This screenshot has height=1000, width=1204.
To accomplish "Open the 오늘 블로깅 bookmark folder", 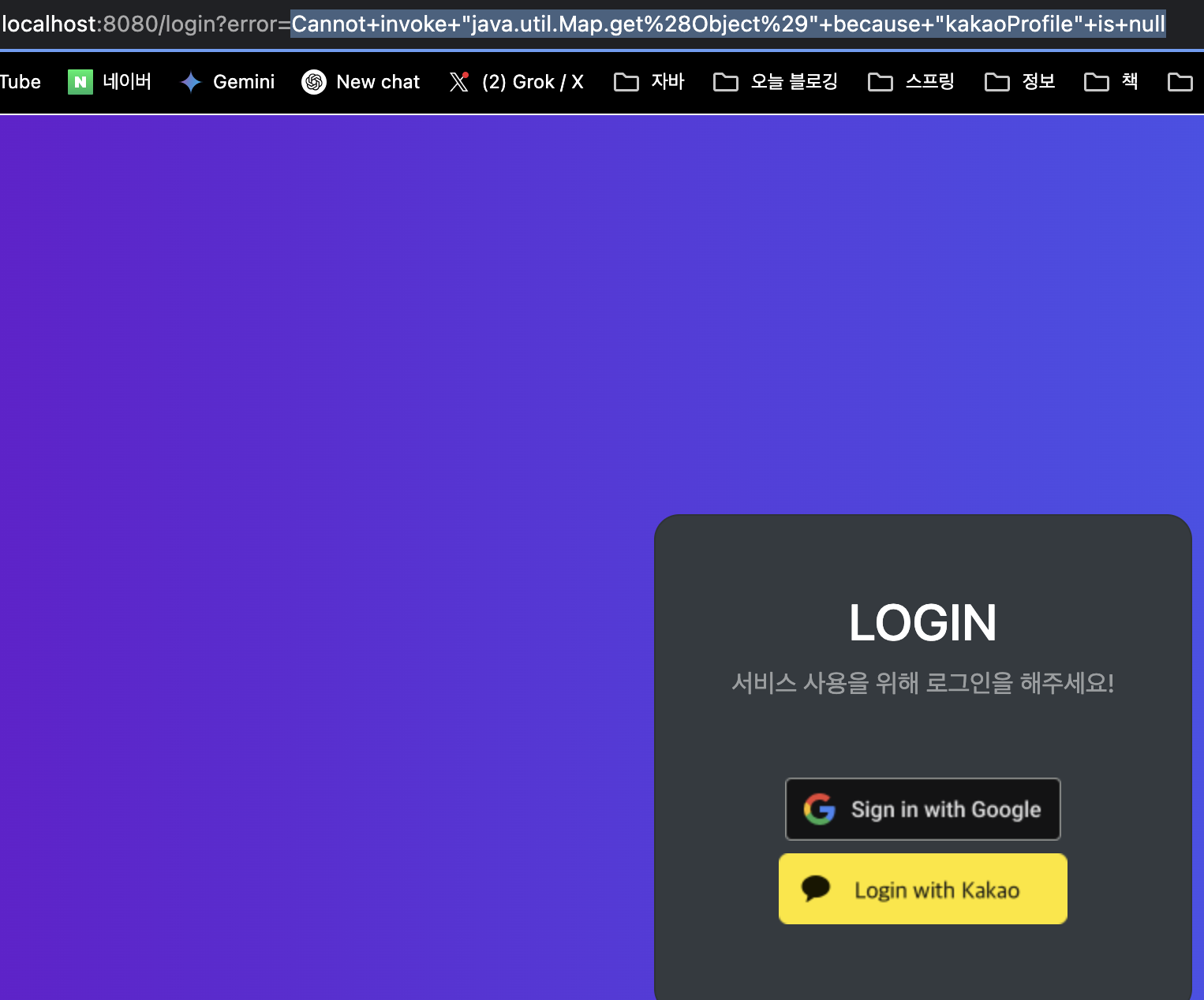I will (776, 81).
